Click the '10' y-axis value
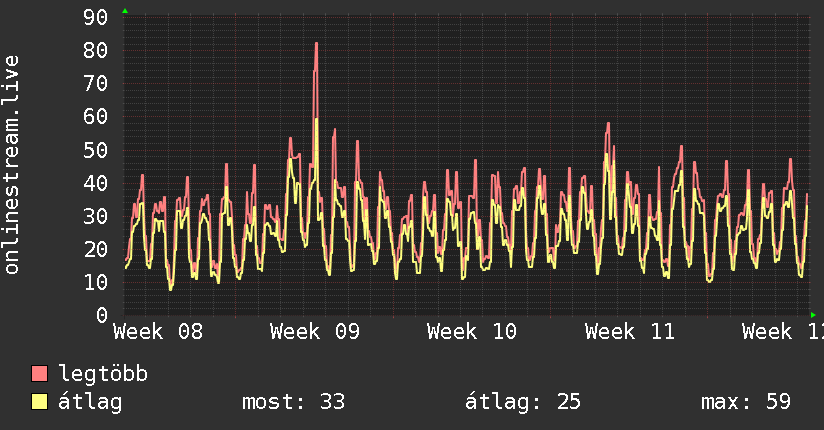The width and height of the screenshot is (824, 430). [x=95, y=283]
